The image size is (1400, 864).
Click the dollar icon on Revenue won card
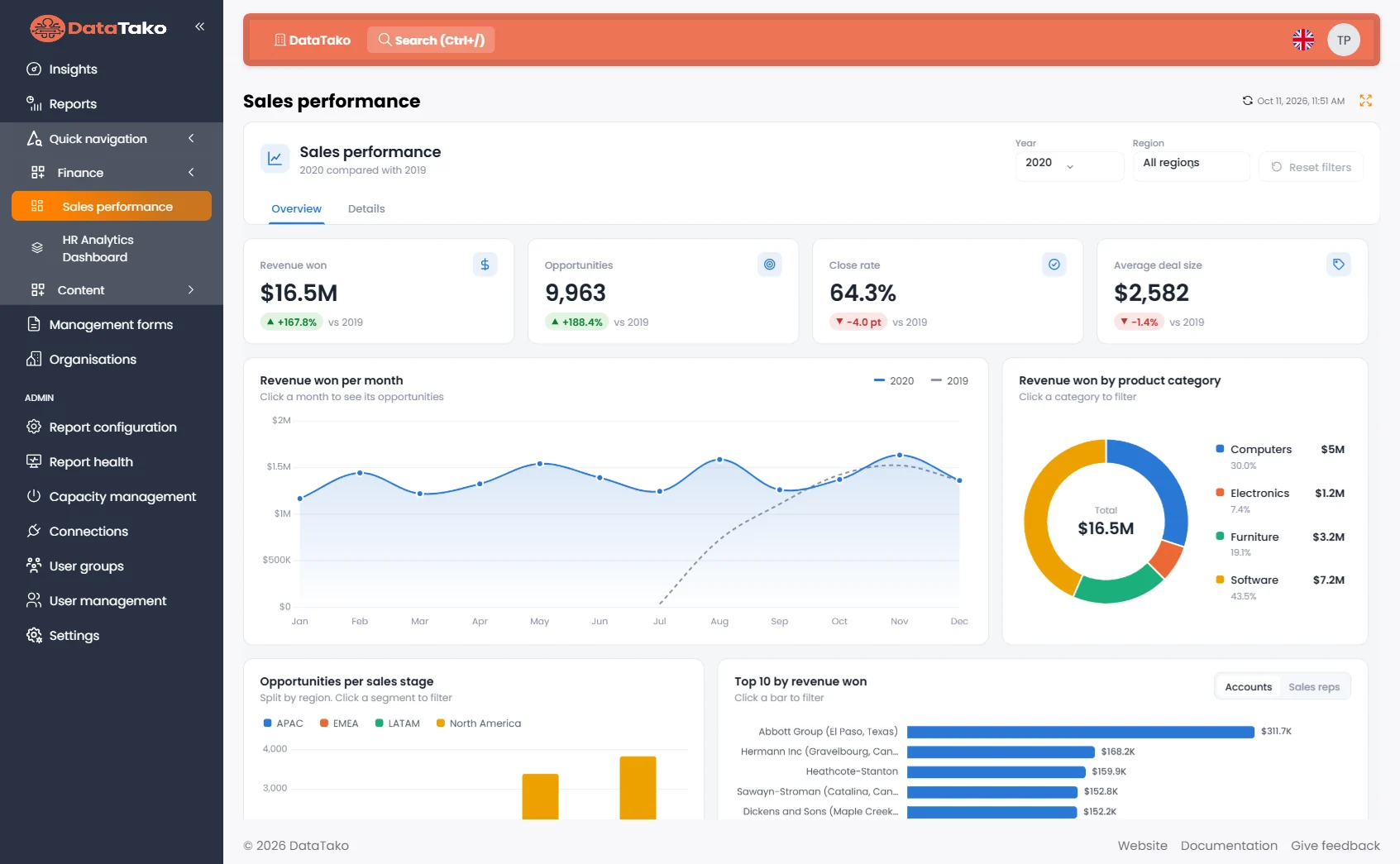[x=485, y=265]
